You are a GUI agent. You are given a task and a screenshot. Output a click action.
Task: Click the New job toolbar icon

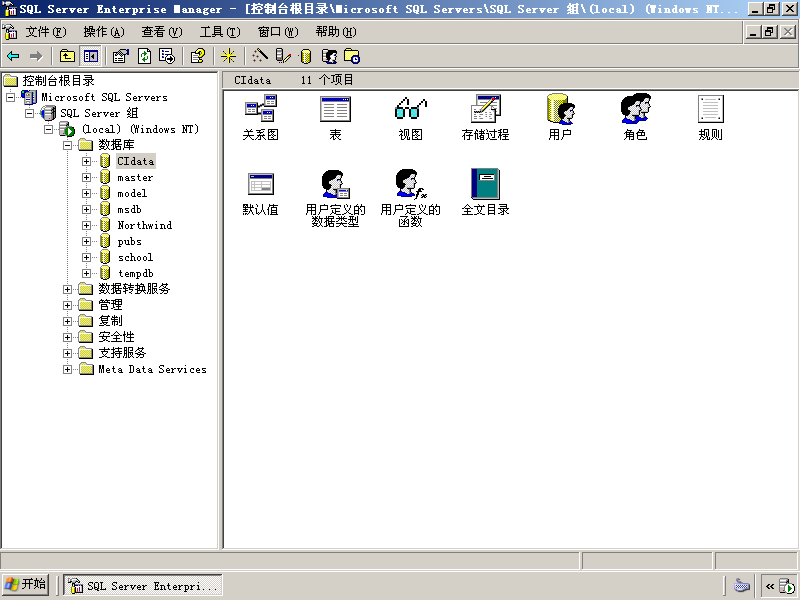[x=352, y=56]
